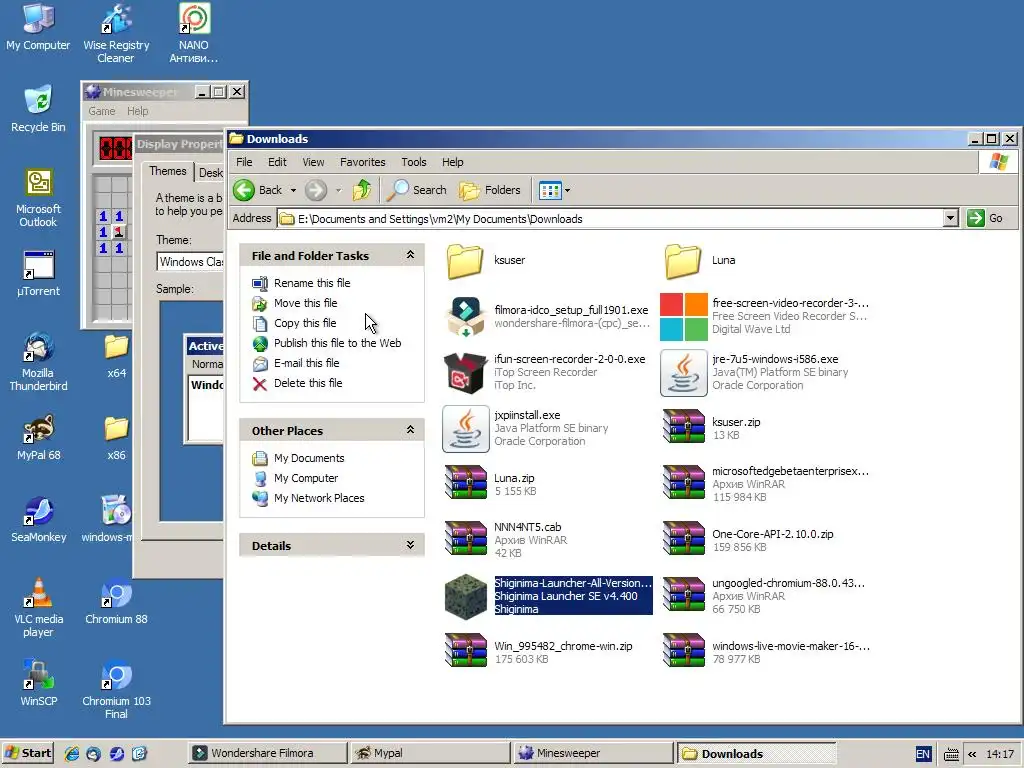Open the Tools menu
Screen dimensions: 1024x768
413,162
